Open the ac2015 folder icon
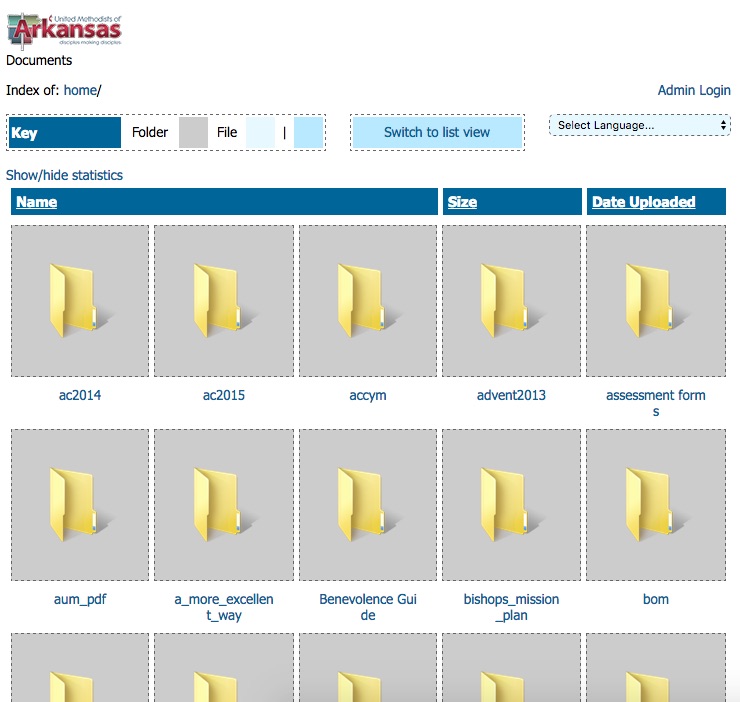This screenshot has width=740, height=702. pos(224,301)
